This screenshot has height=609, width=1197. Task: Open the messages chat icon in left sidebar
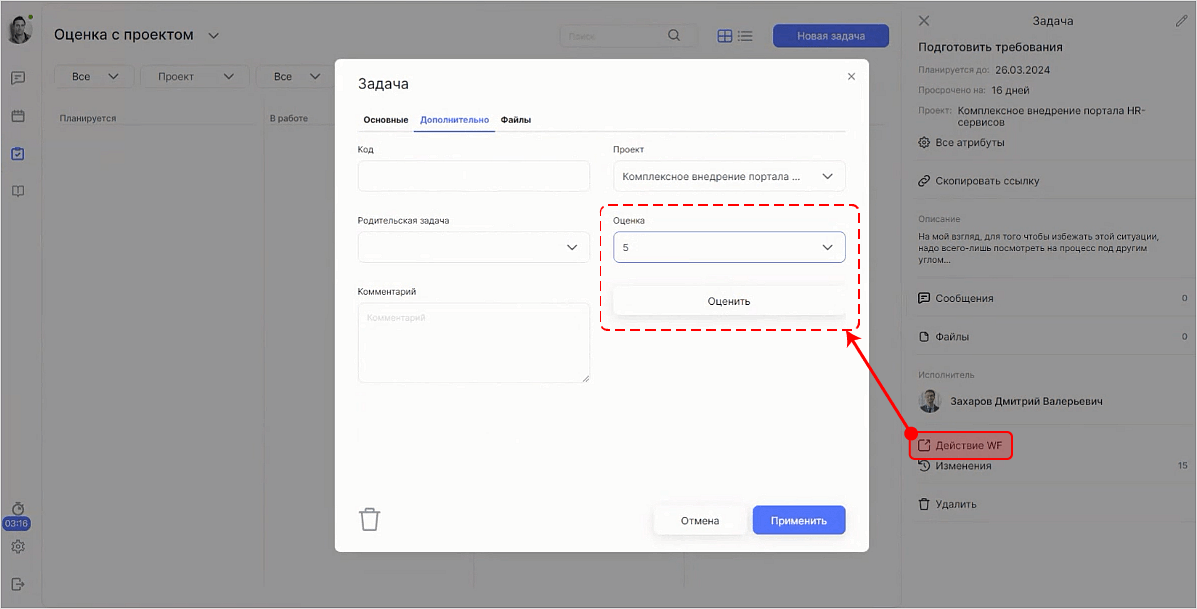(18, 77)
